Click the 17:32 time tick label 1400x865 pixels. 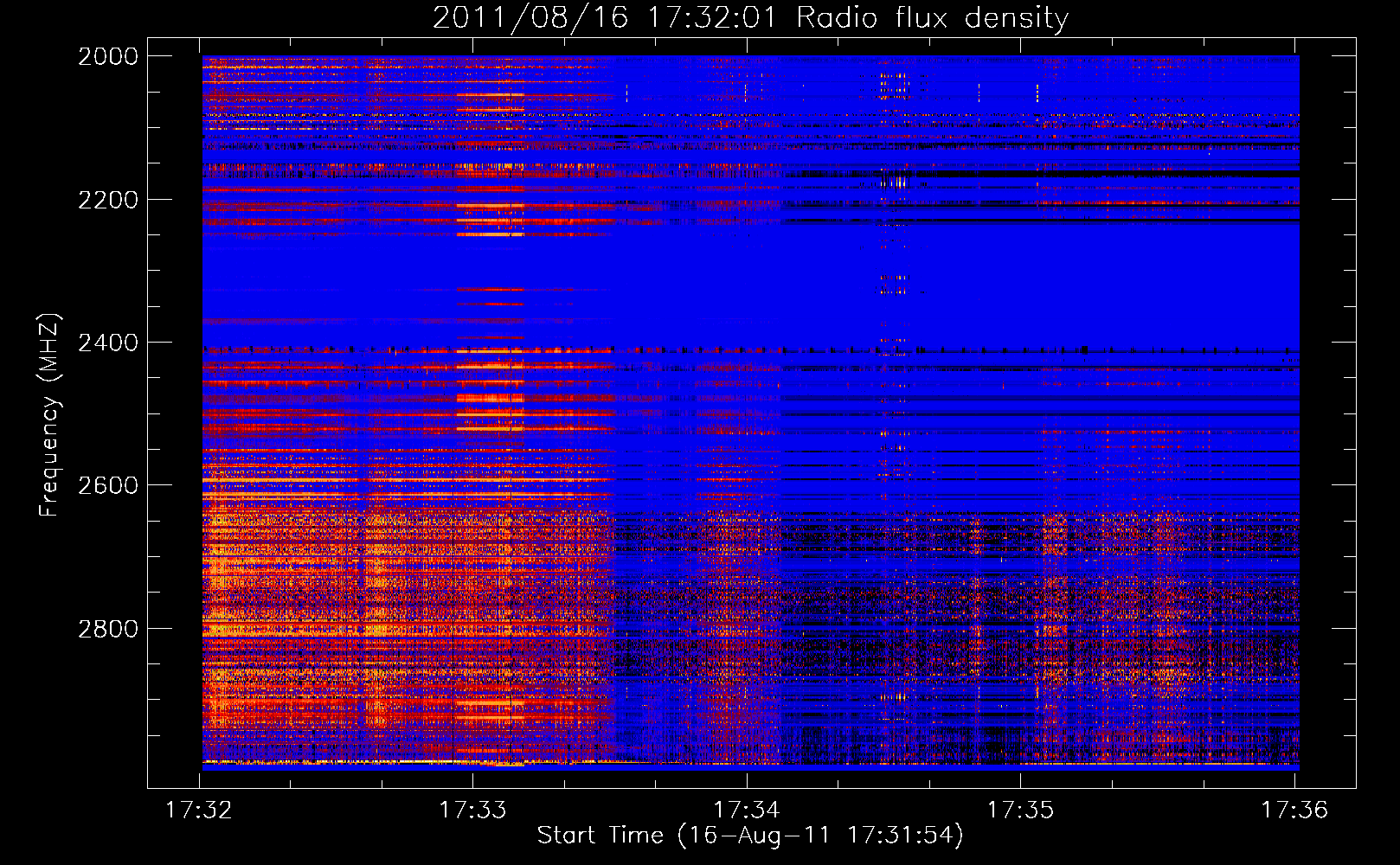coord(200,810)
